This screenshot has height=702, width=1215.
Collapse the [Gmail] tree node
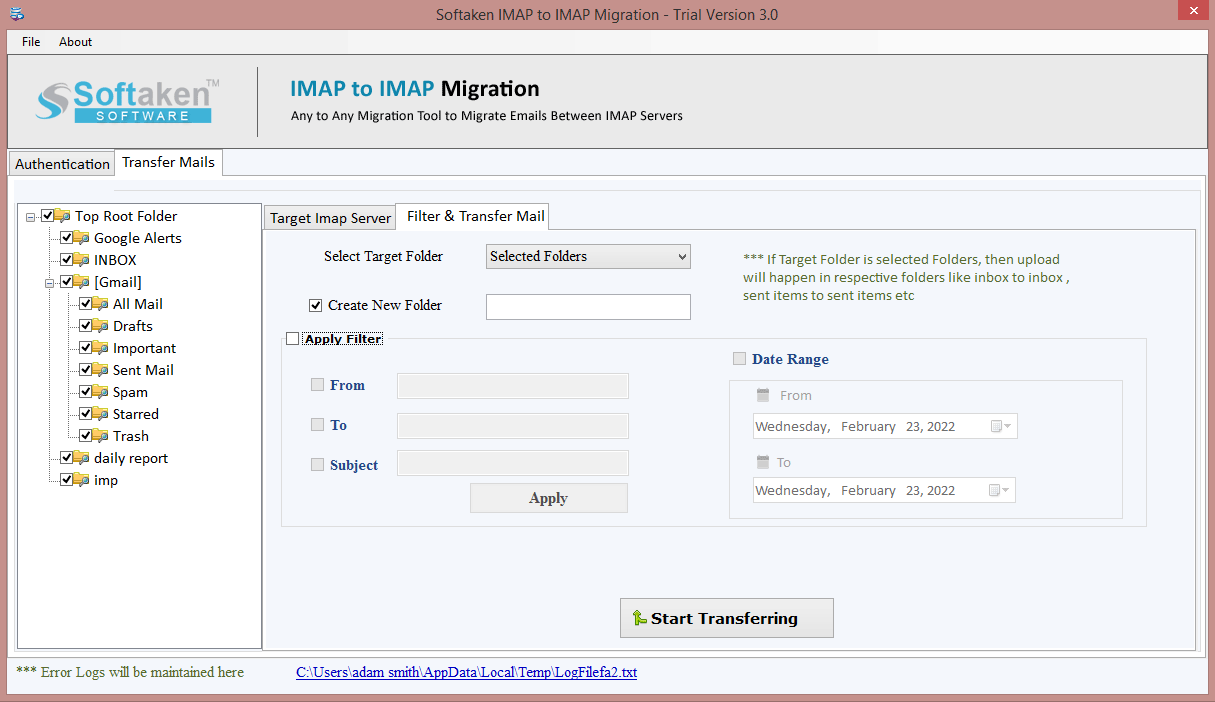tap(51, 282)
